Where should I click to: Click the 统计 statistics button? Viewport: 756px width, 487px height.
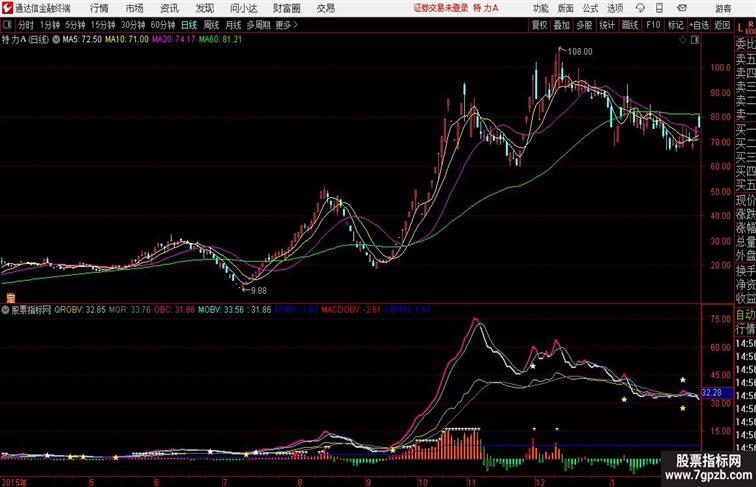[x=607, y=25]
